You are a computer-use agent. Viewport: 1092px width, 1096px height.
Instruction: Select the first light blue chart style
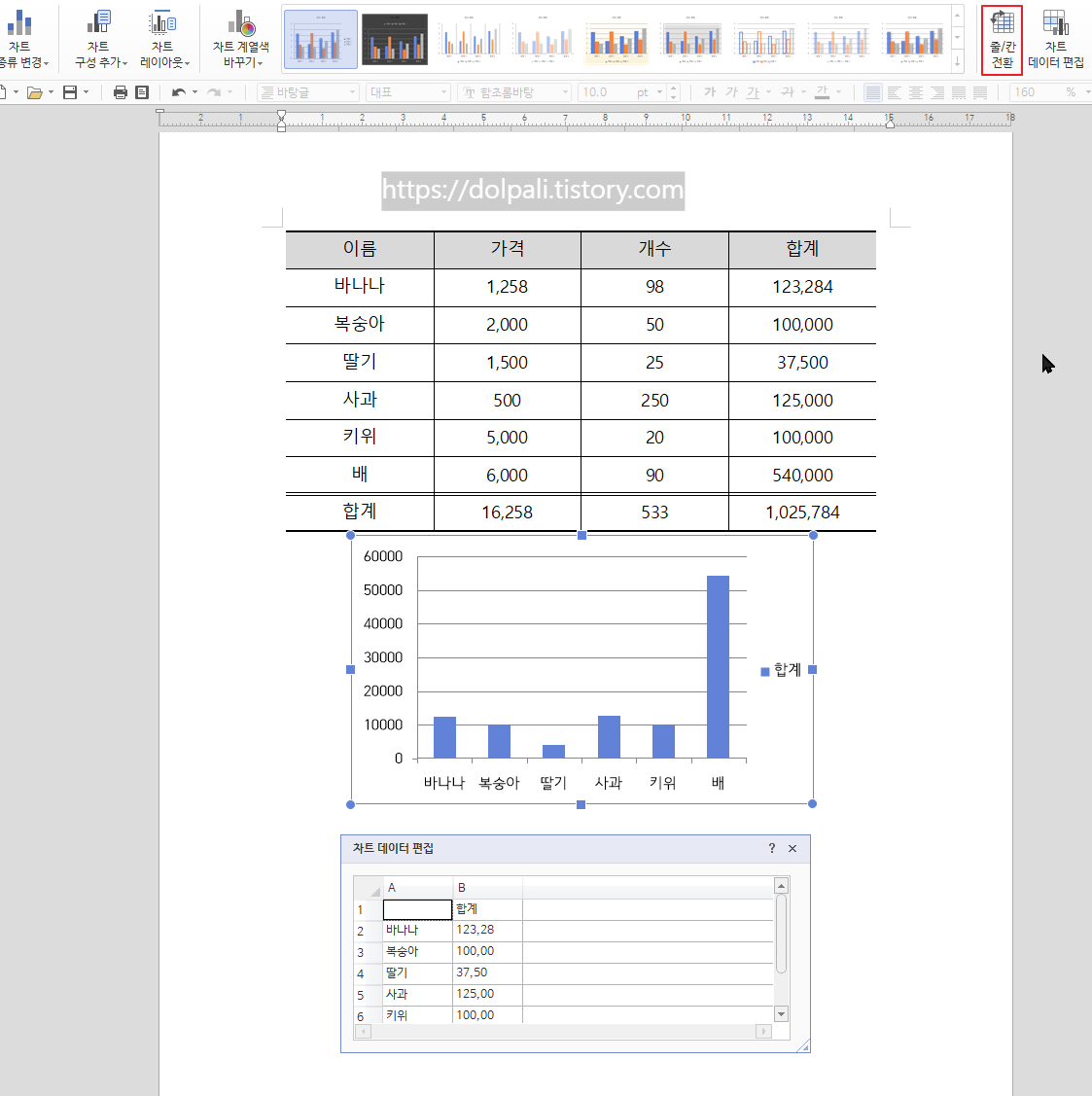(320, 39)
